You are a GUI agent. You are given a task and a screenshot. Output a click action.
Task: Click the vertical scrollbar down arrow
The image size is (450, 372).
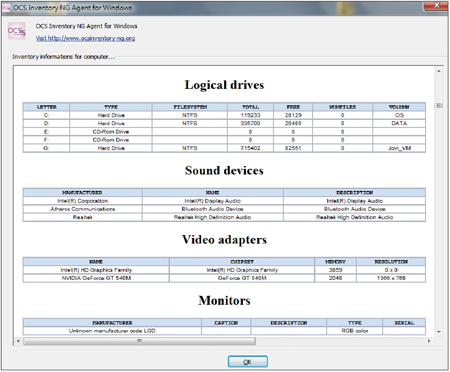[x=439, y=332]
